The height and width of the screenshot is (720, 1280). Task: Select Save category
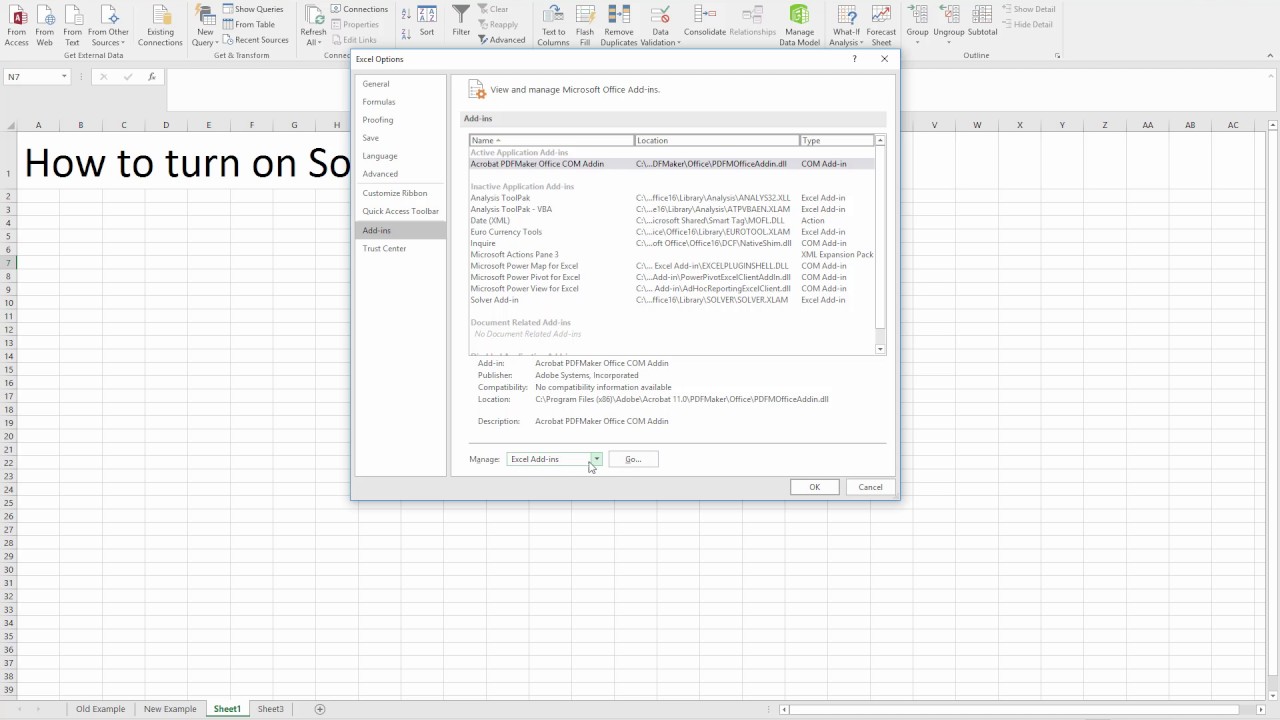click(x=400, y=138)
